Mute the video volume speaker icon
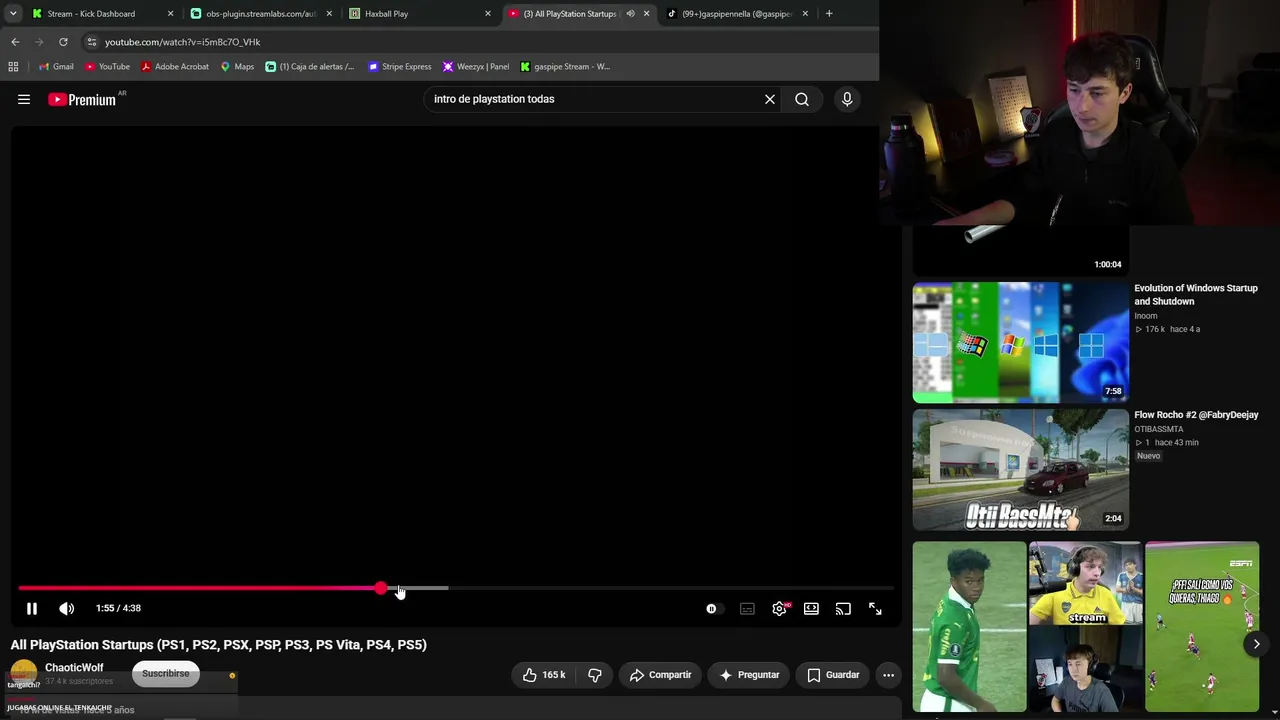This screenshot has width=1280, height=720. point(67,608)
